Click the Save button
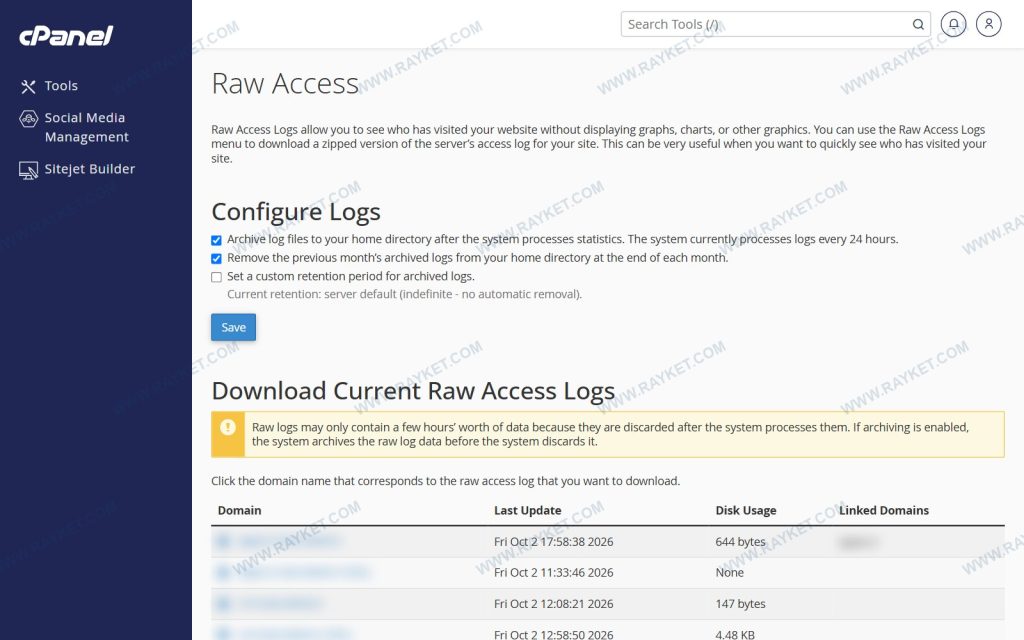Image resolution: width=1024 pixels, height=640 pixels. (233, 327)
